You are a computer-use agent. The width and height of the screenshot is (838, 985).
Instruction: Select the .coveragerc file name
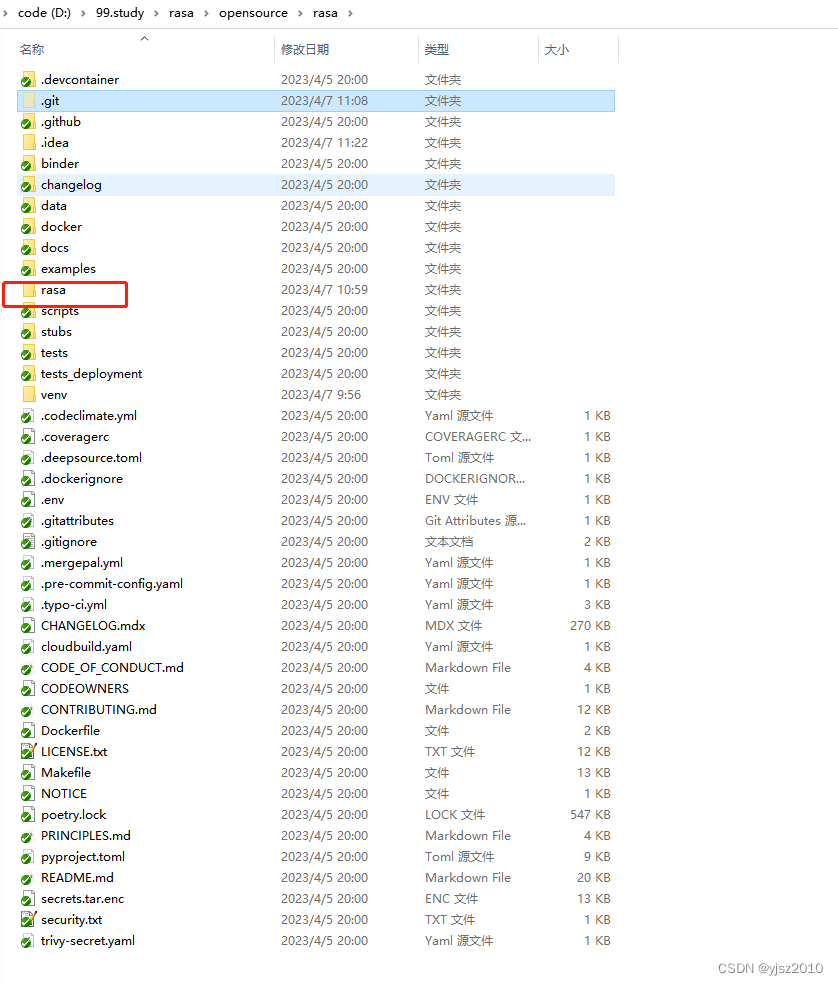point(75,437)
